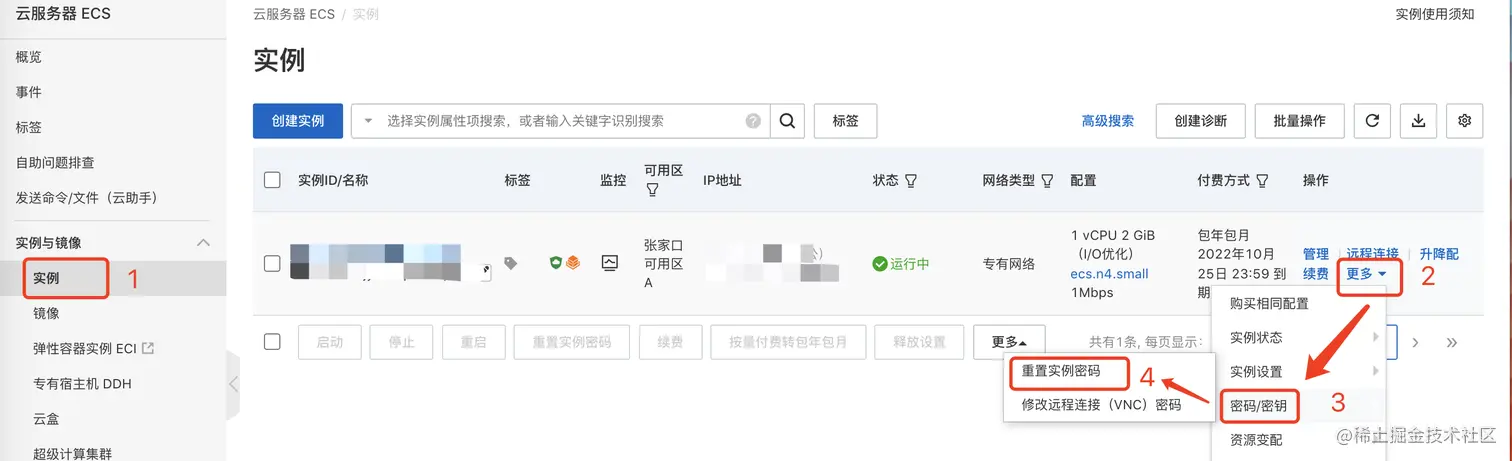Click the download export icon
This screenshot has height=461, width=1512.
point(1418,121)
